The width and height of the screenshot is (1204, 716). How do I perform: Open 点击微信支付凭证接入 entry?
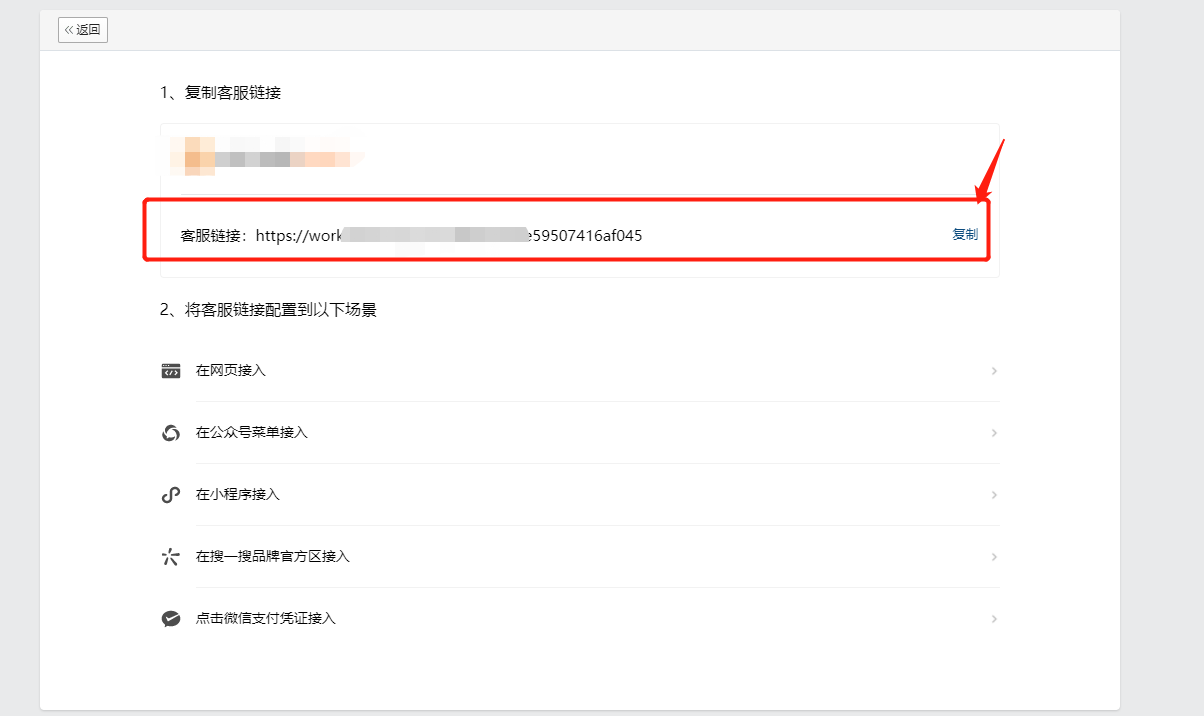pos(266,619)
